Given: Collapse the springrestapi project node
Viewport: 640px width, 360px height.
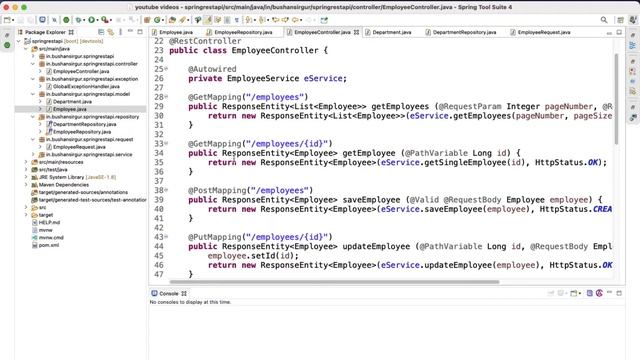Looking at the screenshot, I should pyautogui.click(x=18, y=41).
